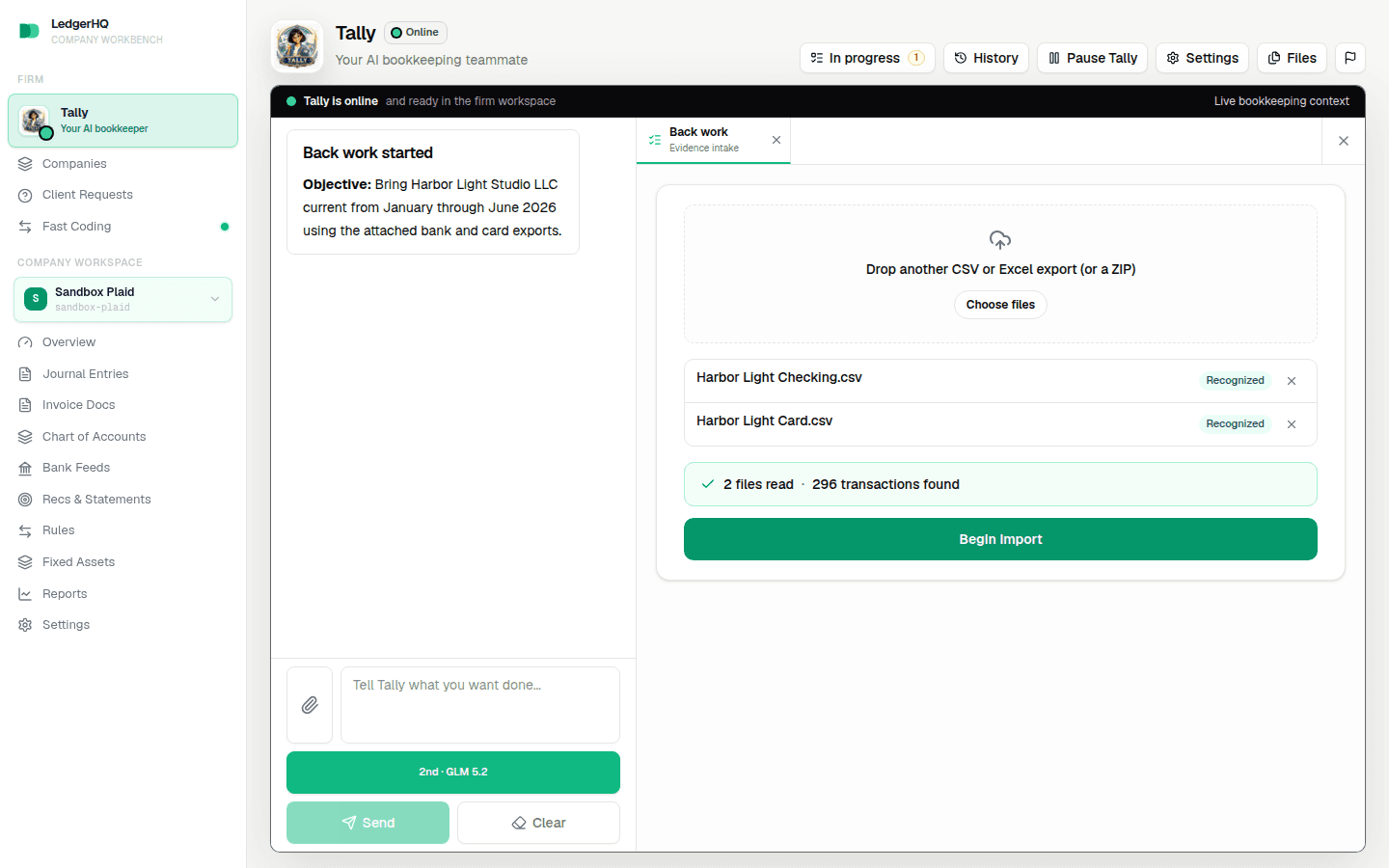The width and height of the screenshot is (1389, 868).
Task: Click the Reports chart icon
Action: pos(25,594)
